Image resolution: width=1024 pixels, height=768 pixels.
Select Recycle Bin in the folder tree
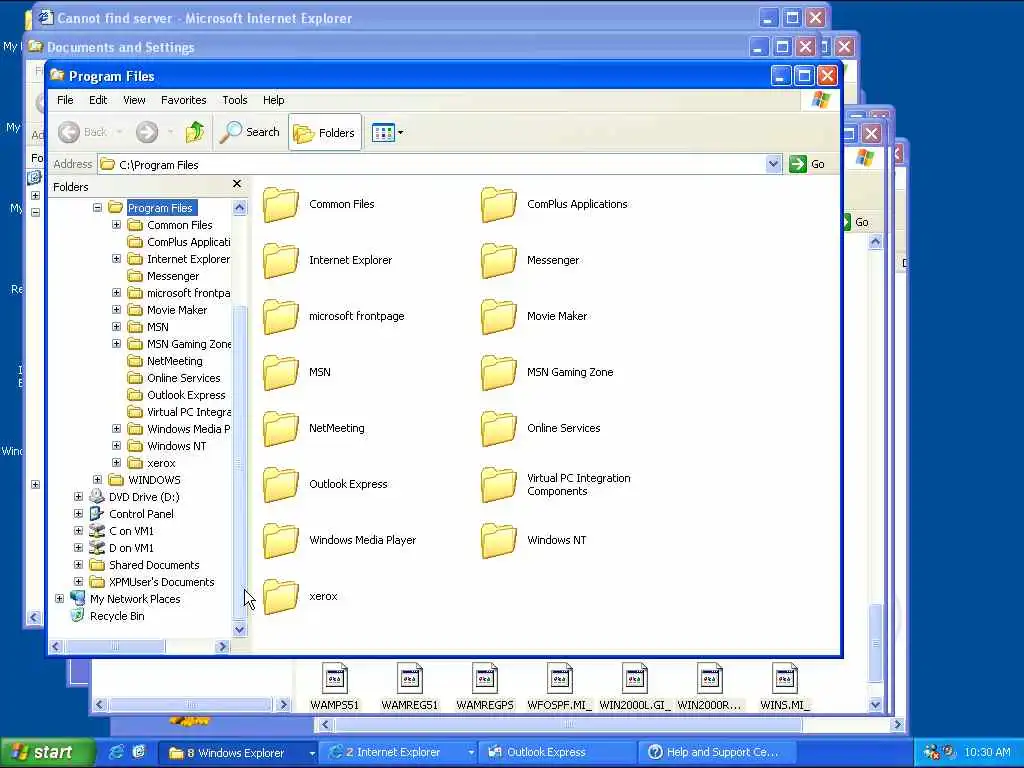pos(117,616)
